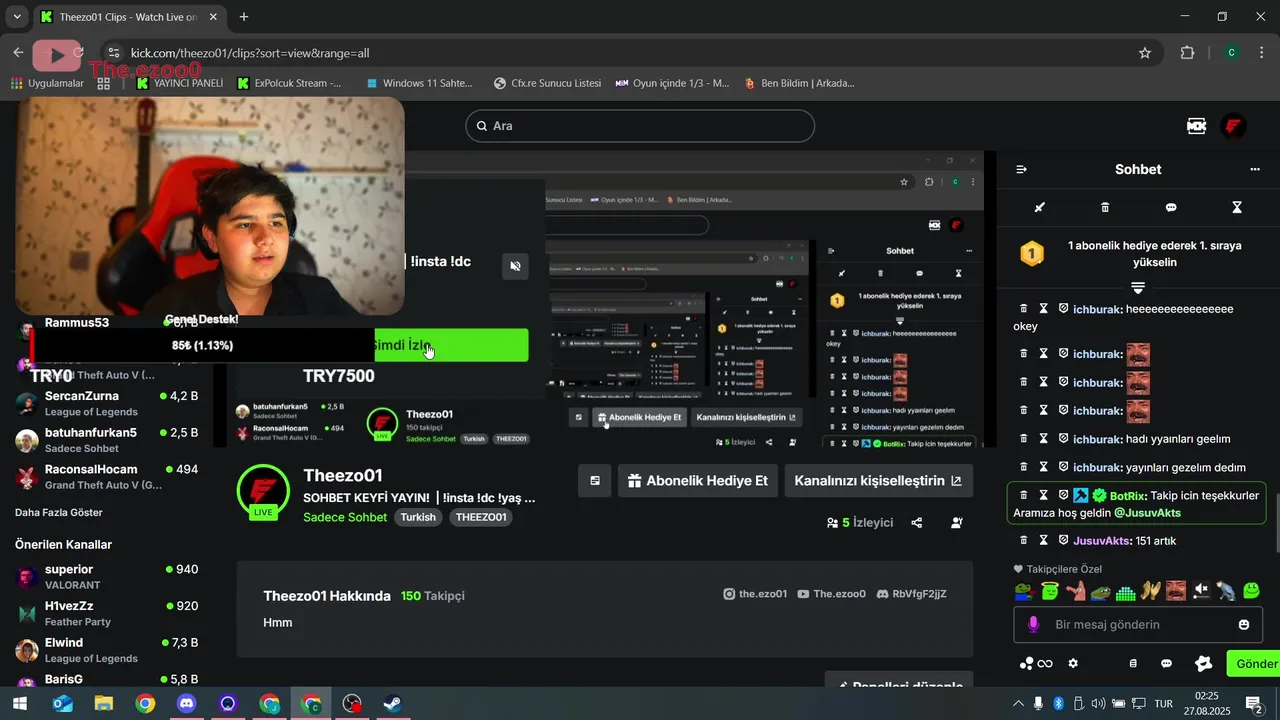Open the camera icon in Kick header

1196,126
